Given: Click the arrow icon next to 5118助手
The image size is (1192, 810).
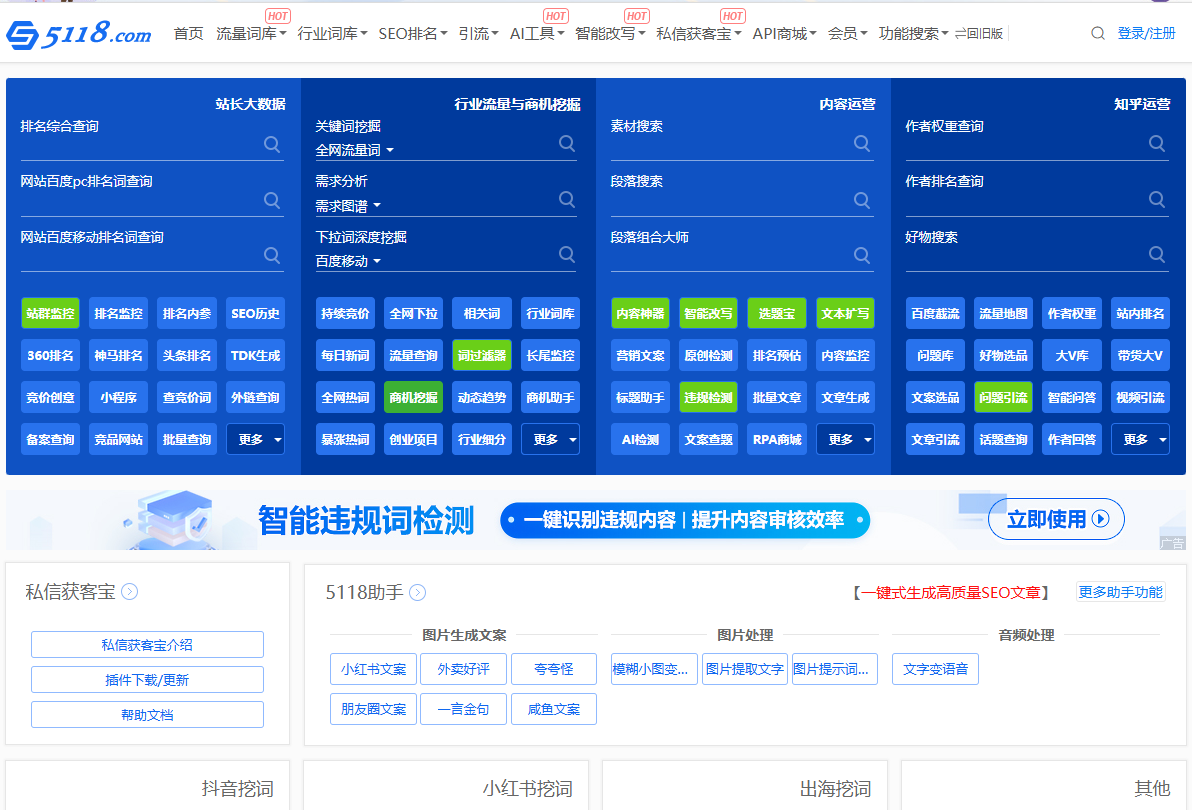Looking at the screenshot, I should click(418, 592).
